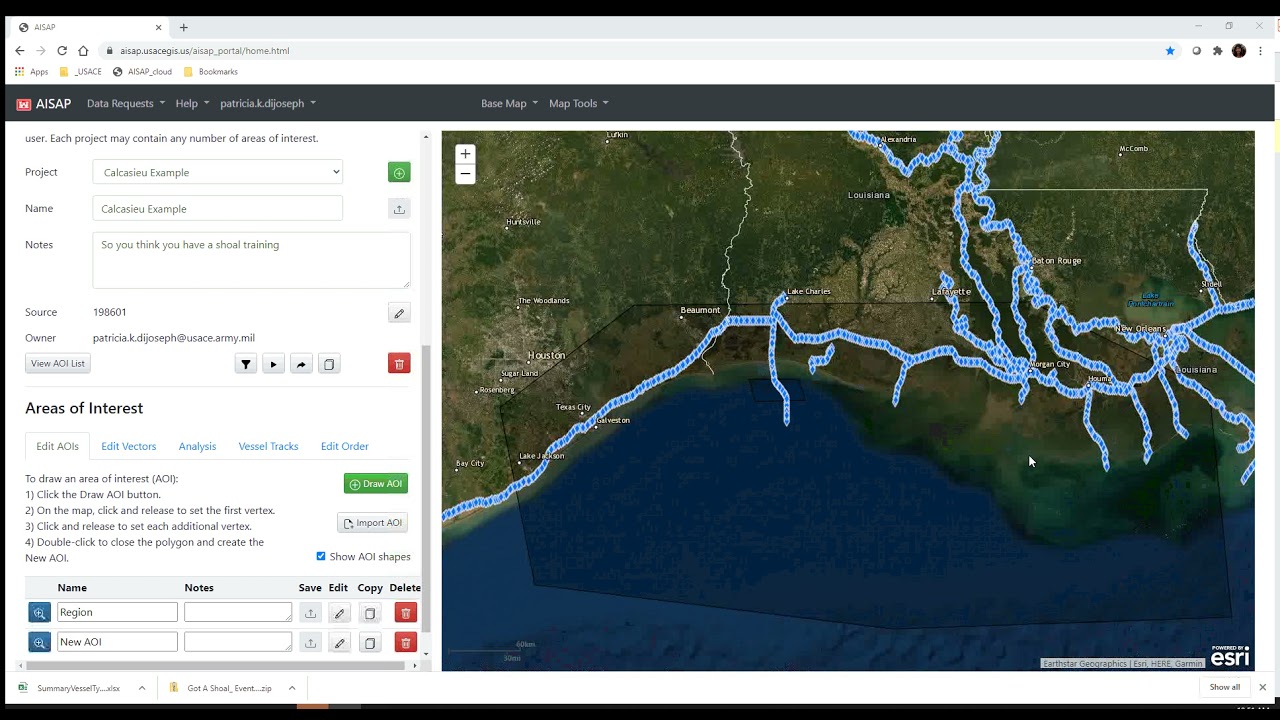This screenshot has height=720, width=1280.
Task: Select the AISAP browser tab
Action: (90, 27)
